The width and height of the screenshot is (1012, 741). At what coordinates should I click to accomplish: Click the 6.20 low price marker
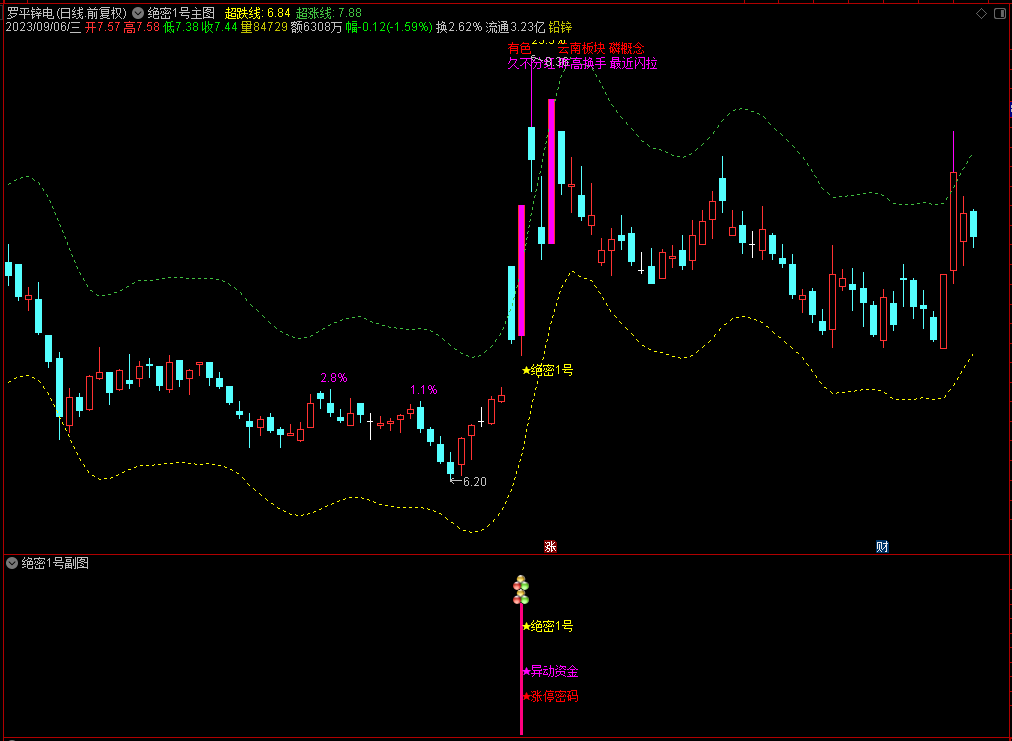[469, 482]
